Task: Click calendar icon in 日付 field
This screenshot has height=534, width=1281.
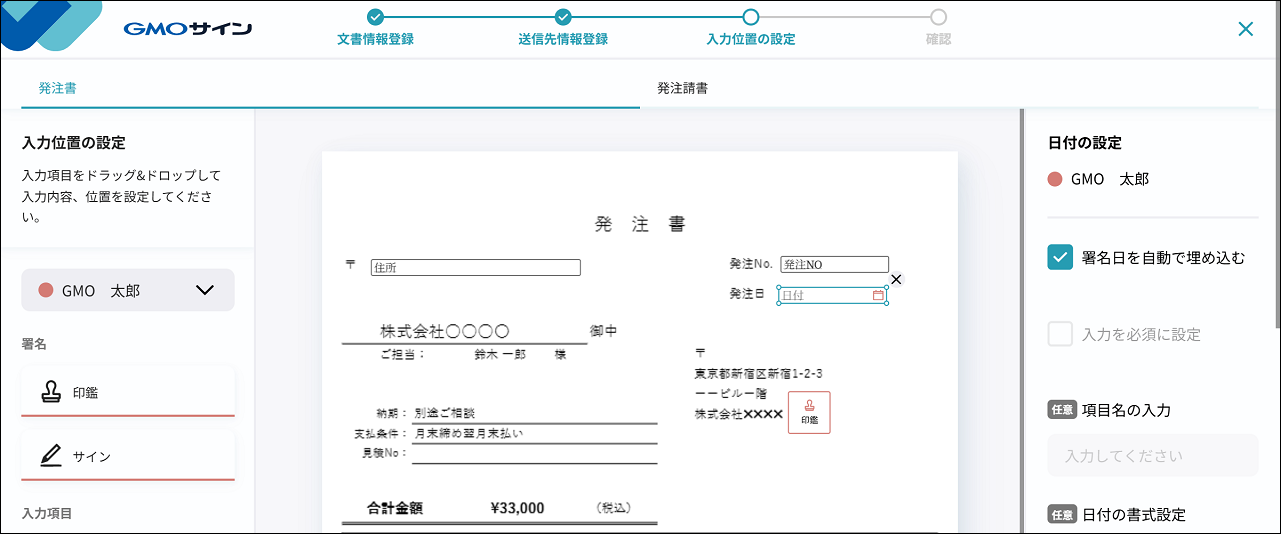Action: (878, 296)
